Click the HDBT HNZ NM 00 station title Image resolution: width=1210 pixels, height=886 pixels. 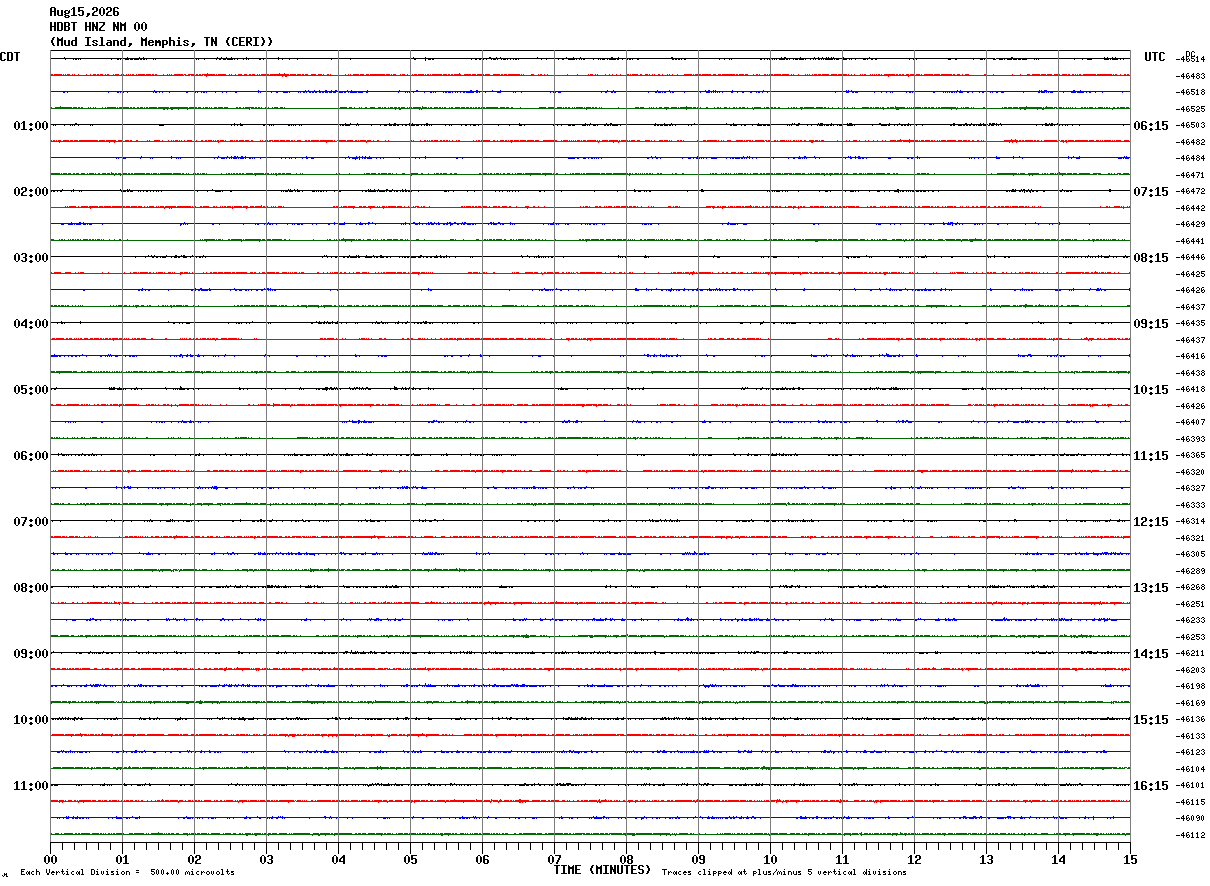pos(98,27)
